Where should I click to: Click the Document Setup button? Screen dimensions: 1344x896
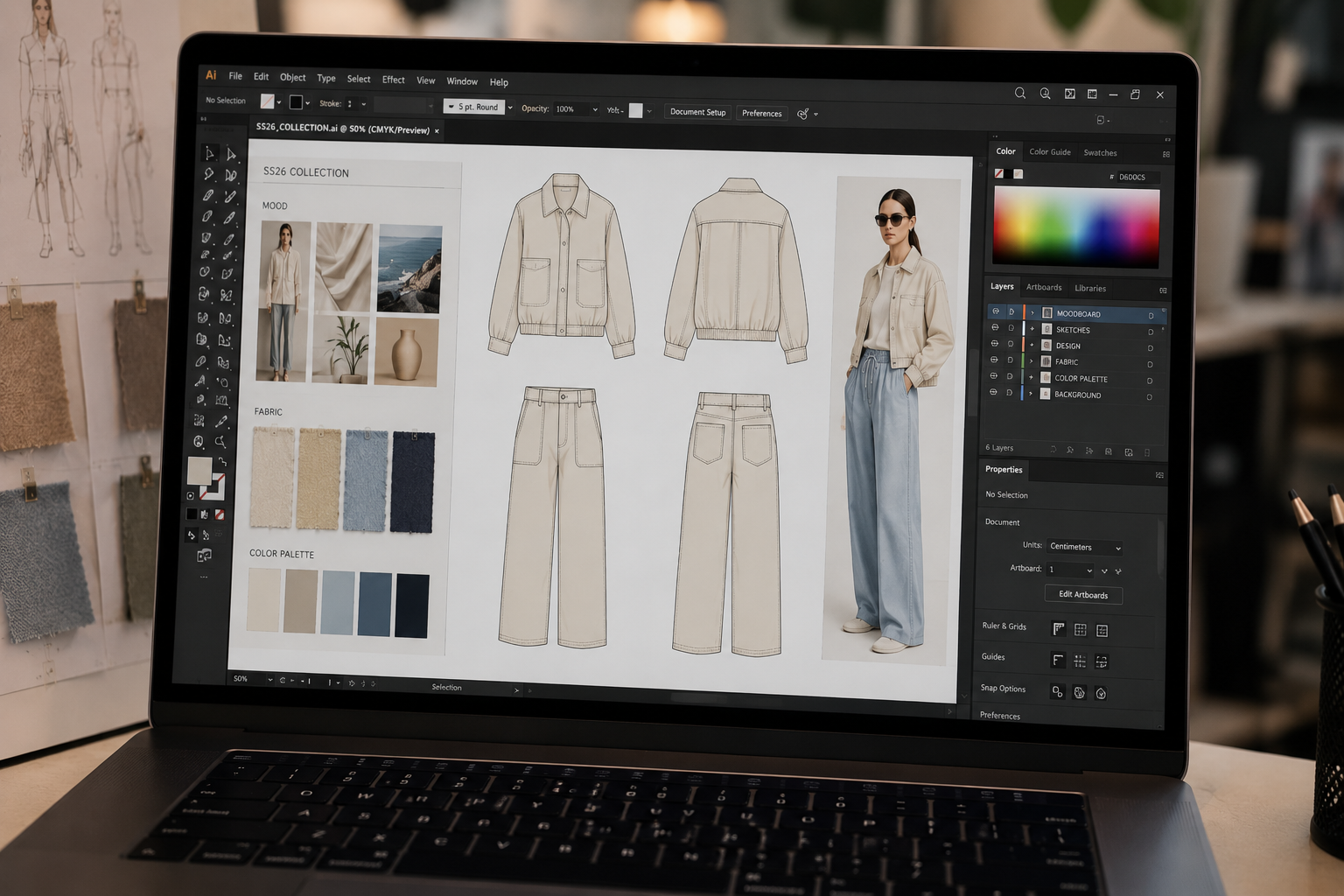[x=697, y=112]
